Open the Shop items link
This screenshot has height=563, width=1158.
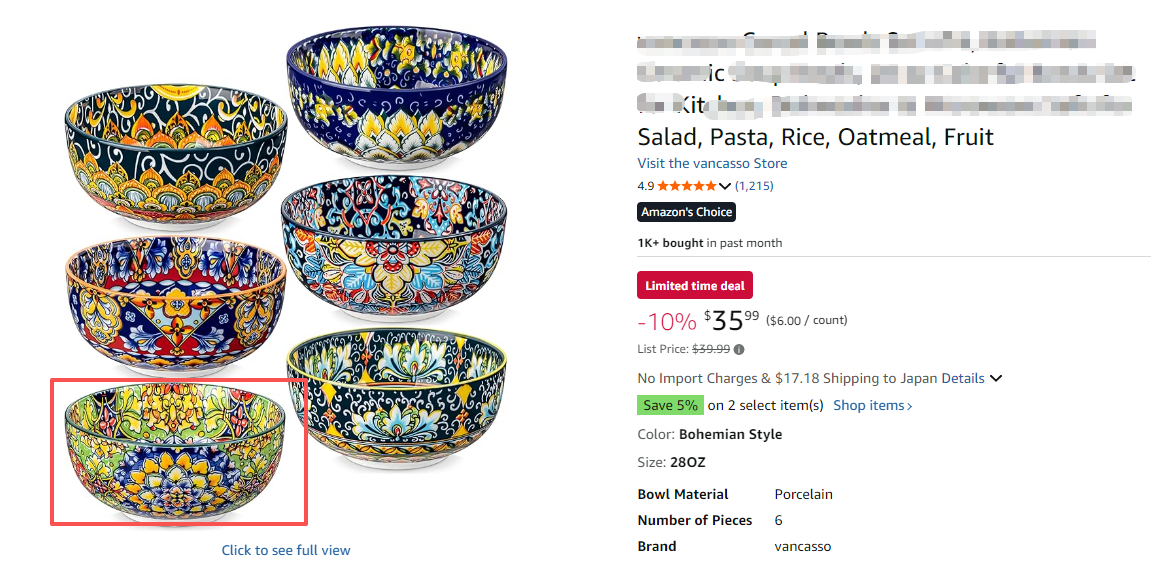pyautogui.click(x=873, y=405)
